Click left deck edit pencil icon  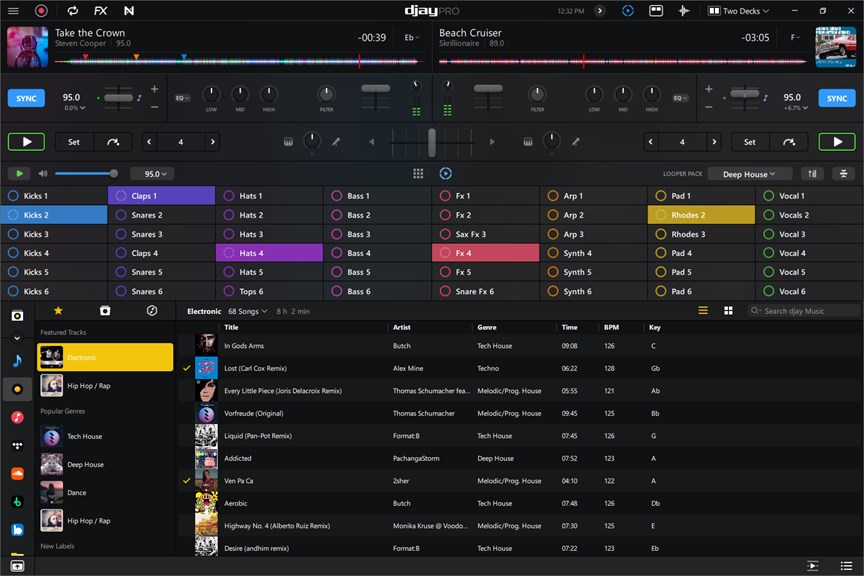click(336, 142)
